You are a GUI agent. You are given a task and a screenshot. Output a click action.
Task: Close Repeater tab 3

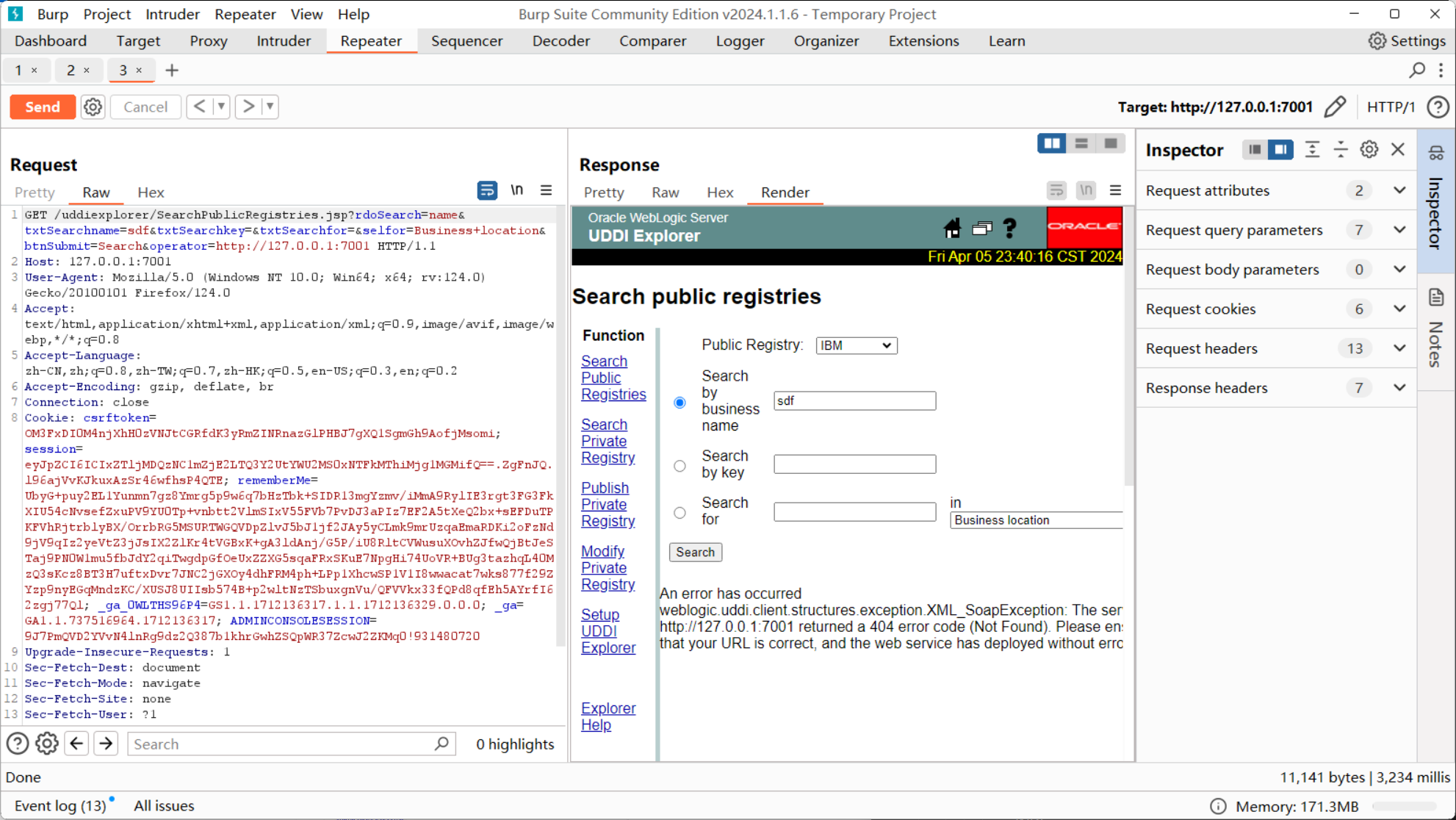click(139, 71)
